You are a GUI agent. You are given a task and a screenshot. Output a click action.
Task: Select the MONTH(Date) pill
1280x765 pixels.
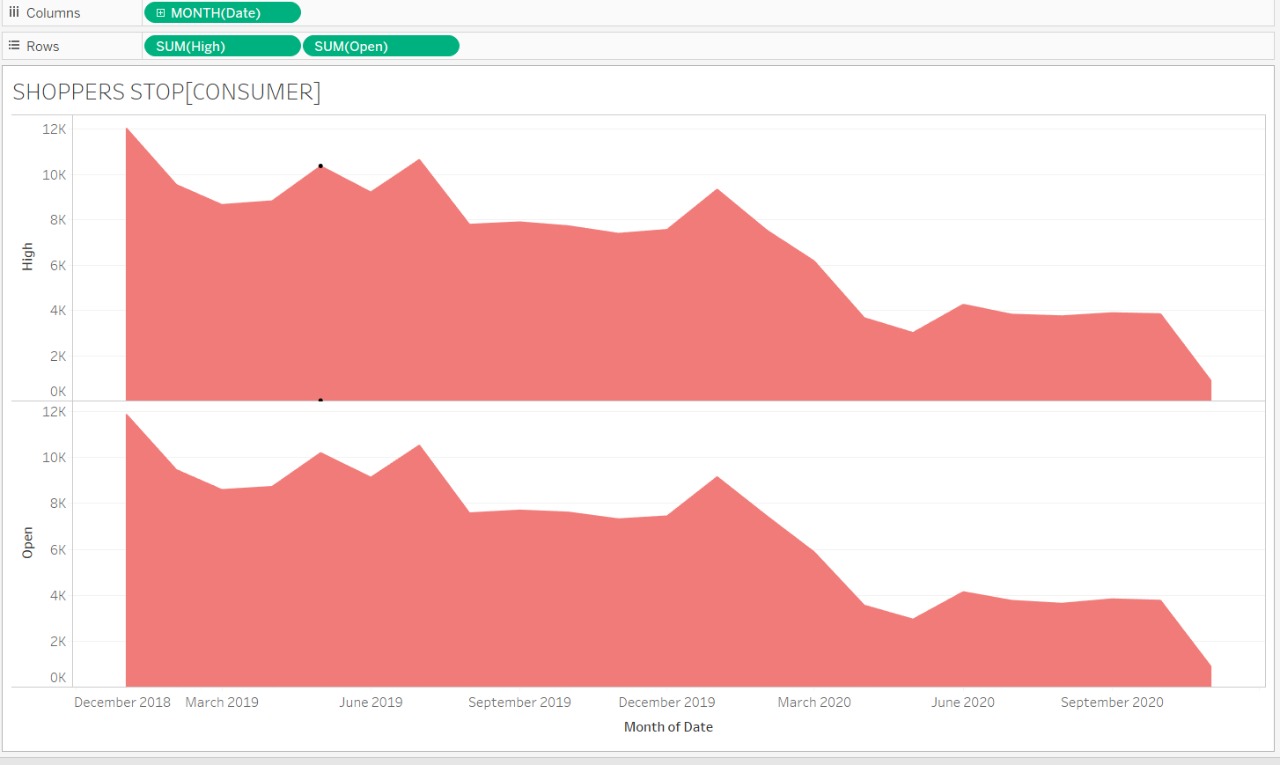tap(222, 13)
